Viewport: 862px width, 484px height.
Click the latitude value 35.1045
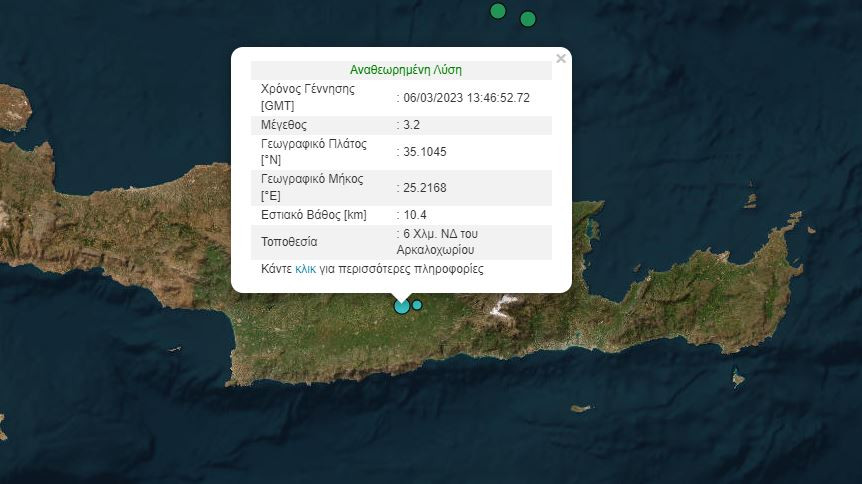tap(425, 152)
